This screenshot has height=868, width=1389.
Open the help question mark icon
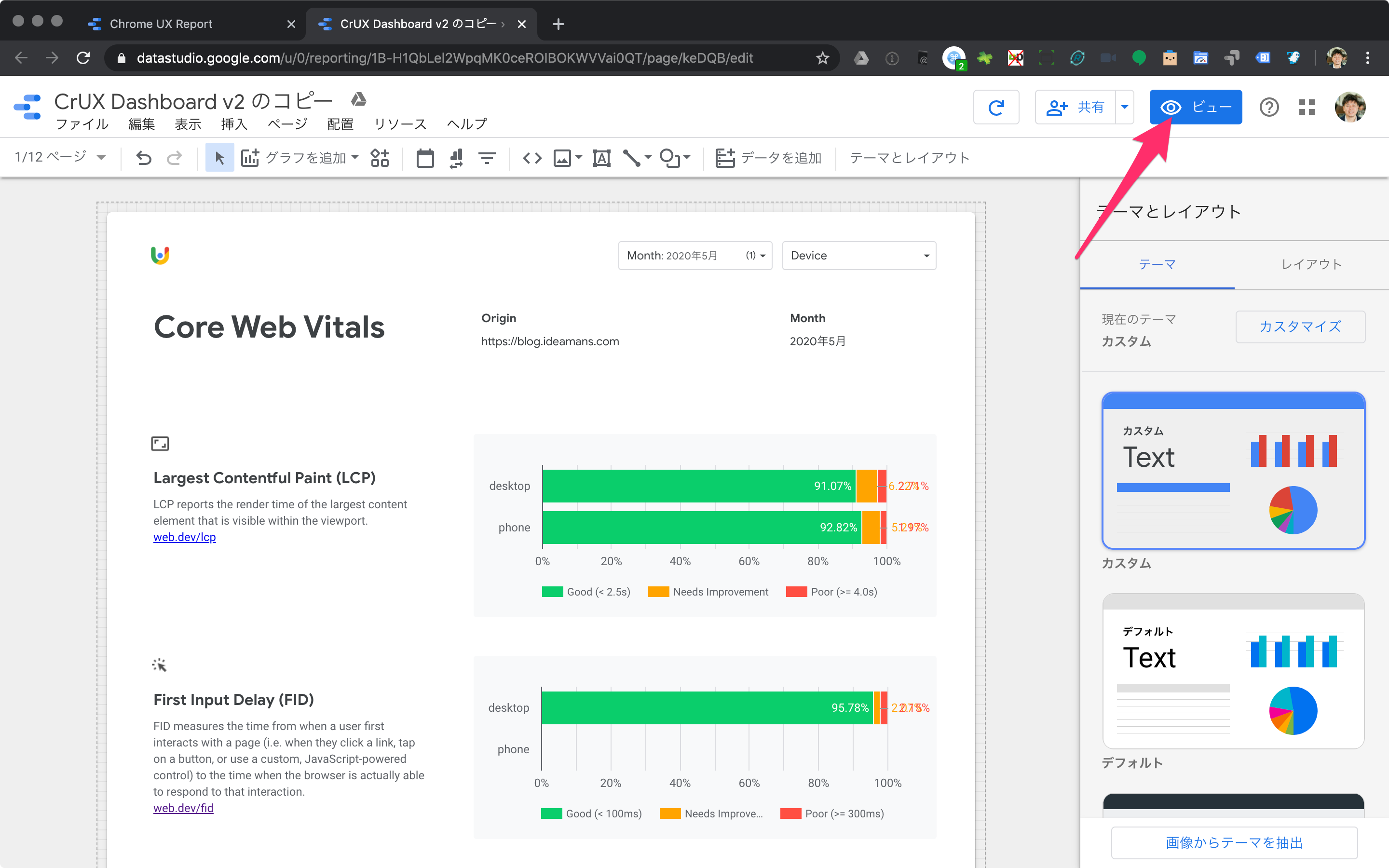(x=1269, y=108)
